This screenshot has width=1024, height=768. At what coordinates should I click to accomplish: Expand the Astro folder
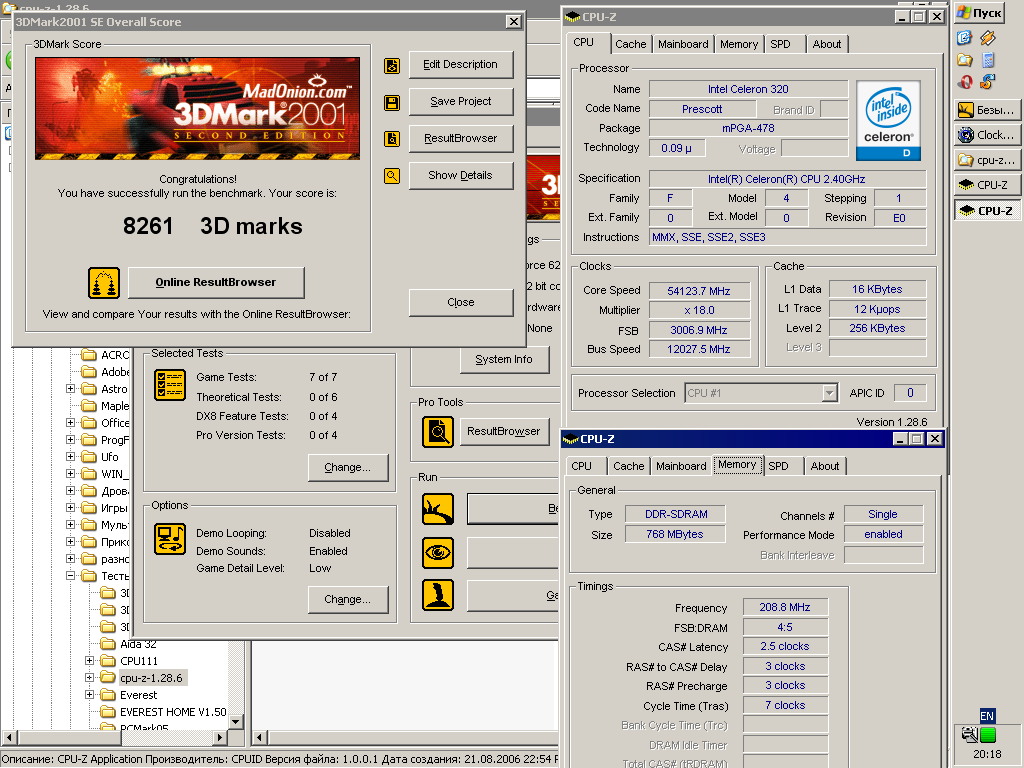71,389
